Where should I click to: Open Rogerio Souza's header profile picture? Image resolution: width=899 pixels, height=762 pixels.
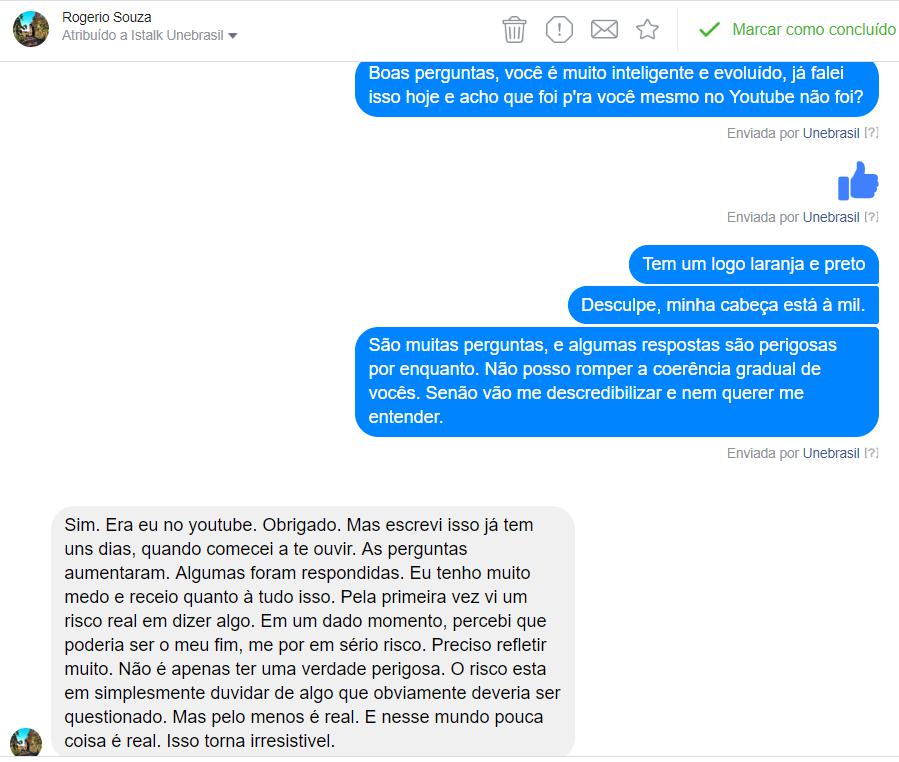click(31, 29)
